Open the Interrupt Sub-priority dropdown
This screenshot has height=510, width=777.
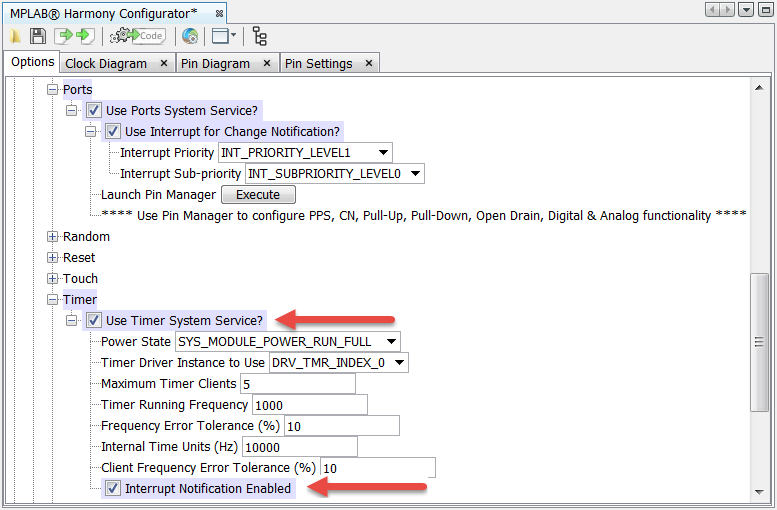click(x=334, y=173)
